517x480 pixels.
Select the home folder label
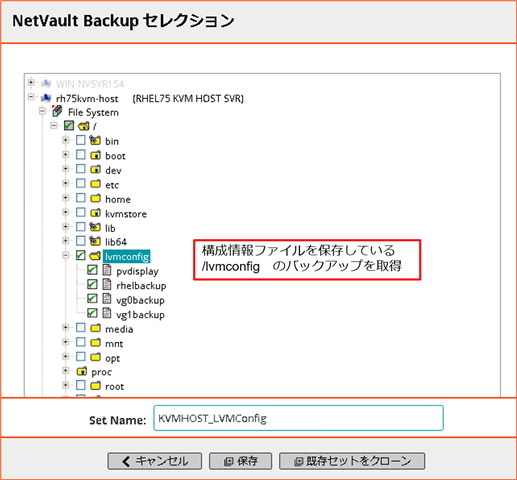pos(118,199)
